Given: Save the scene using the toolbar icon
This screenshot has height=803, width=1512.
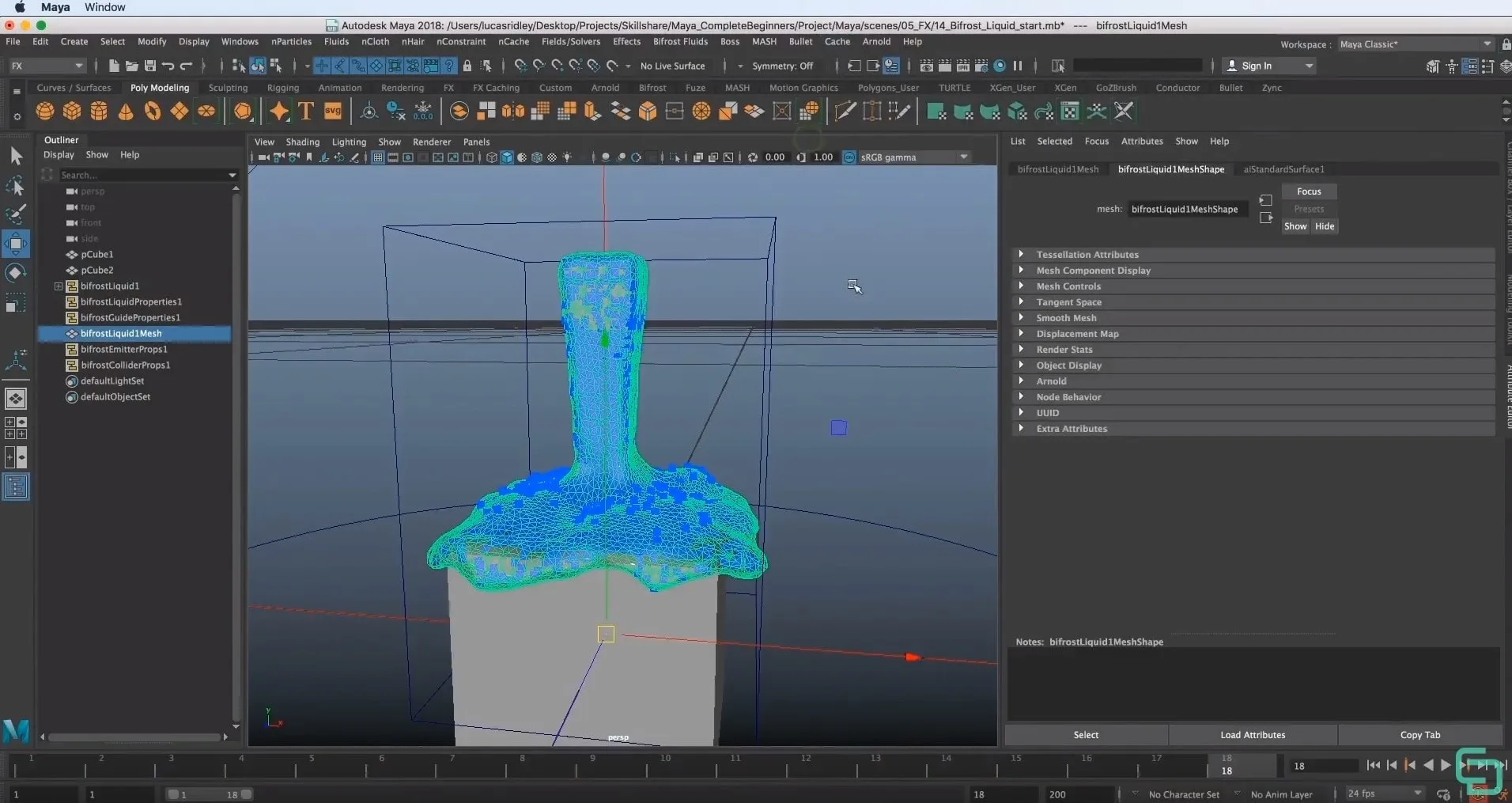Looking at the screenshot, I should click(149, 66).
